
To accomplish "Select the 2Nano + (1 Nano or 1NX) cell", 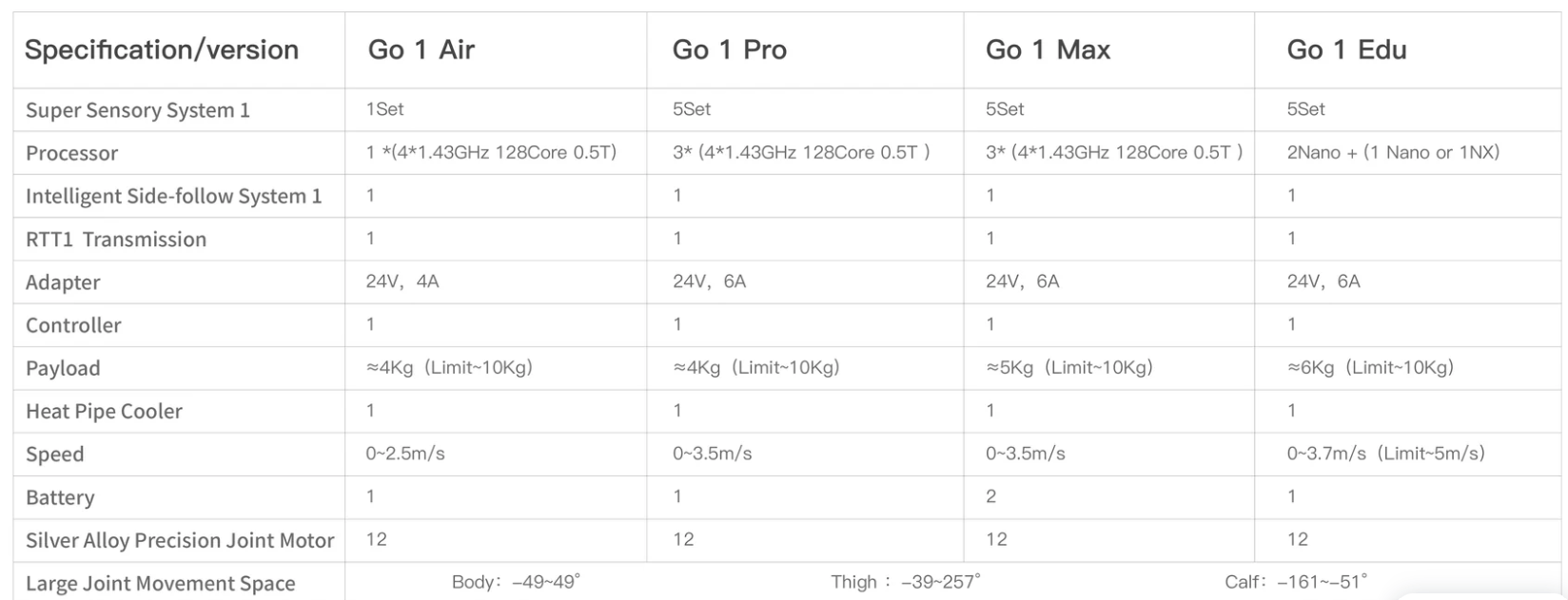I will pos(1393,152).
